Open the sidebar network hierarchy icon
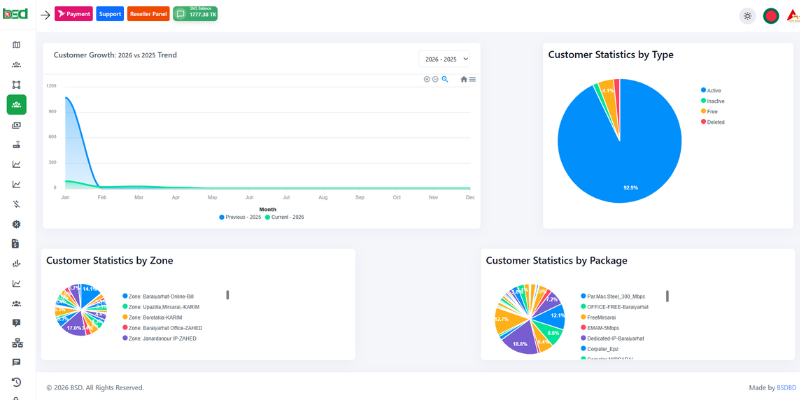The height and width of the screenshot is (400, 800). pos(16,343)
